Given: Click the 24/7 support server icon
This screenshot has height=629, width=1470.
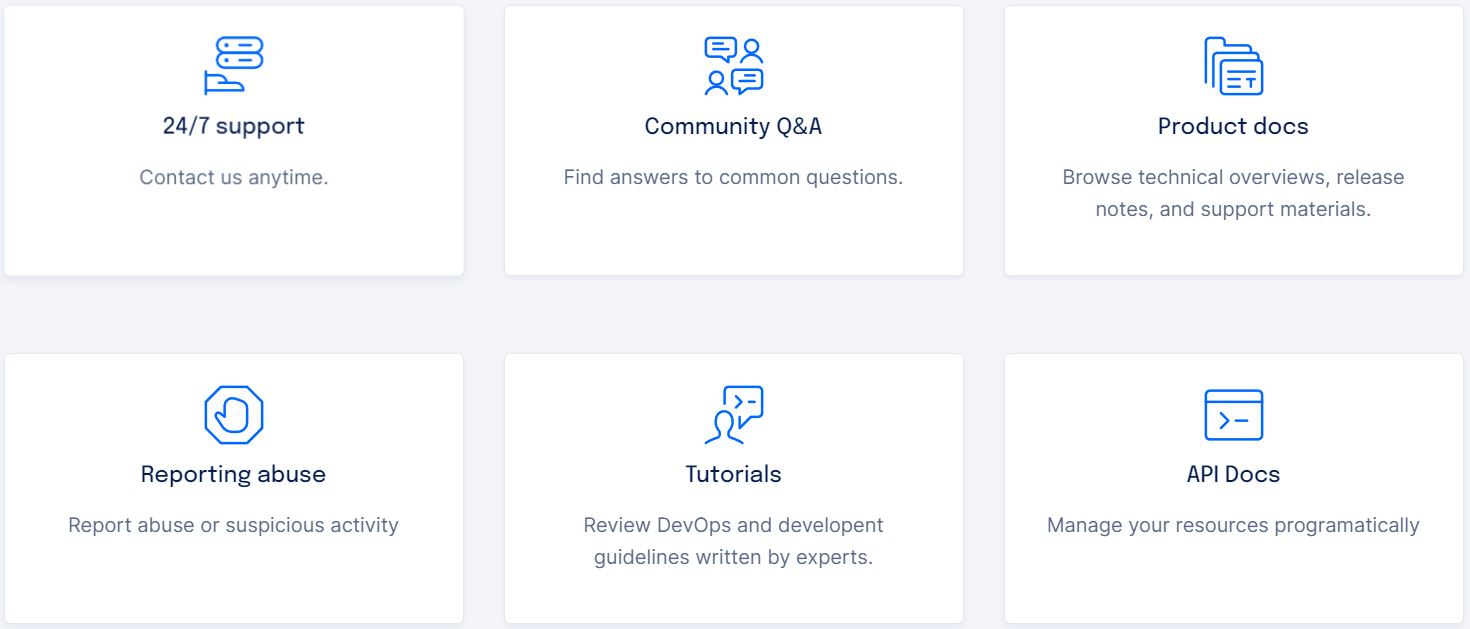Looking at the screenshot, I should (x=234, y=62).
